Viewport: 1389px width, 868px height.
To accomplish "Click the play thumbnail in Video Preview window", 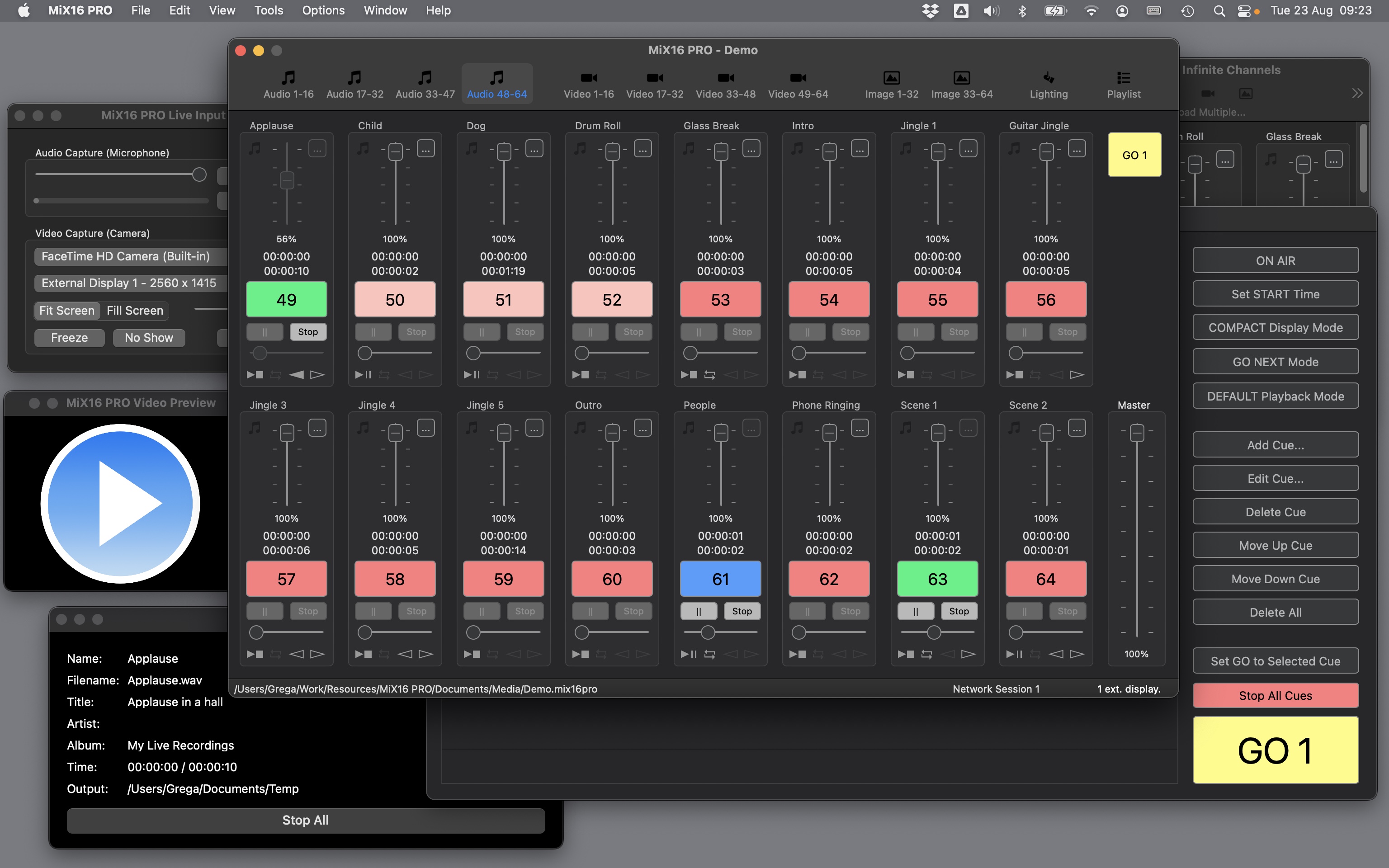I will pyautogui.click(x=121, y=504).
